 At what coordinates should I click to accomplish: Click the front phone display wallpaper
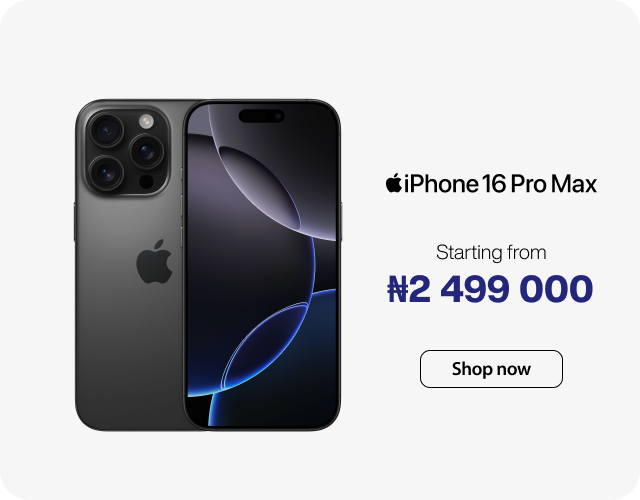pos(262,265)
